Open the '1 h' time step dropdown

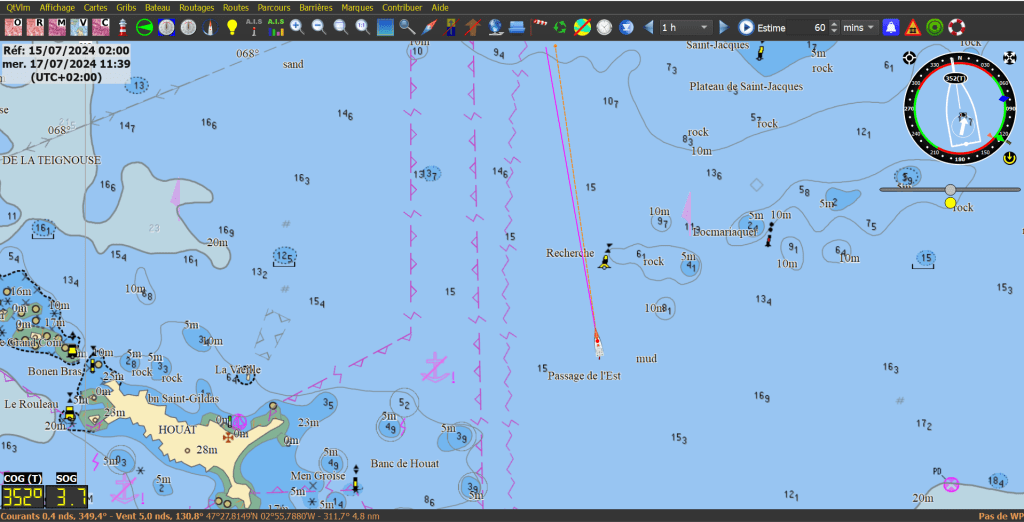coord(686,27)
